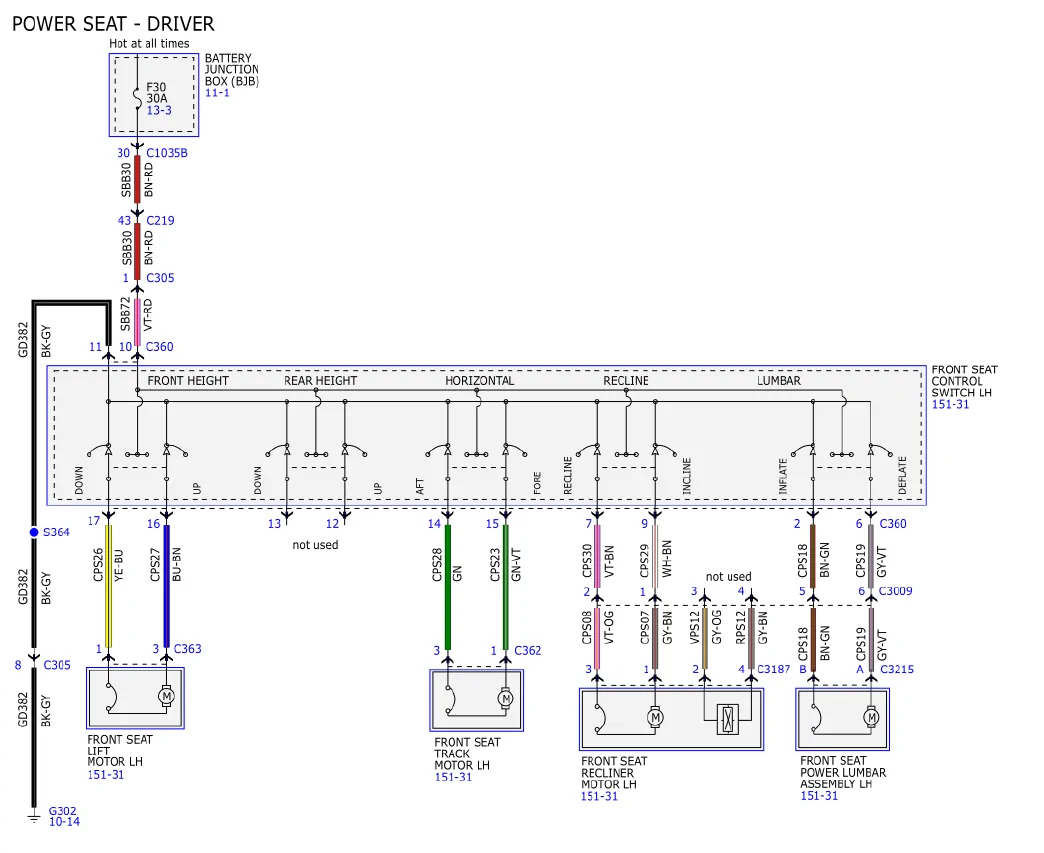Click the 'CPS23 GN-VT' wire label
Screen dimensions: 1044x853
click(x=505, y=565)
